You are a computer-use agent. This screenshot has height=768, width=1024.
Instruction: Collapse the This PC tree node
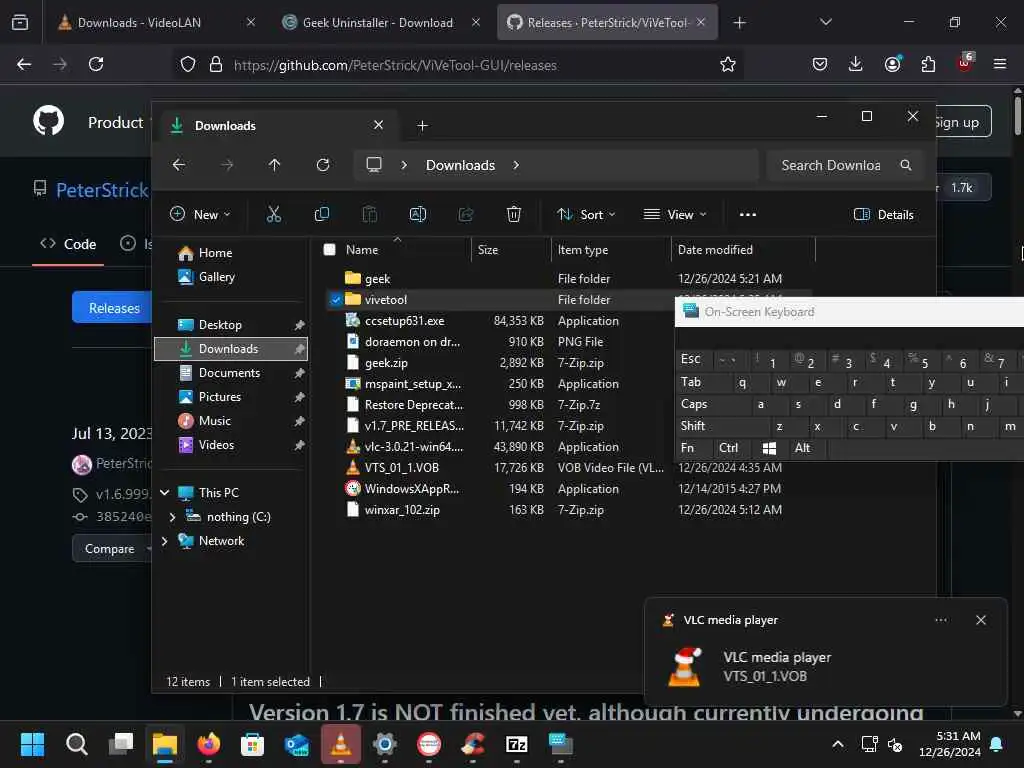tap(165, 492)
